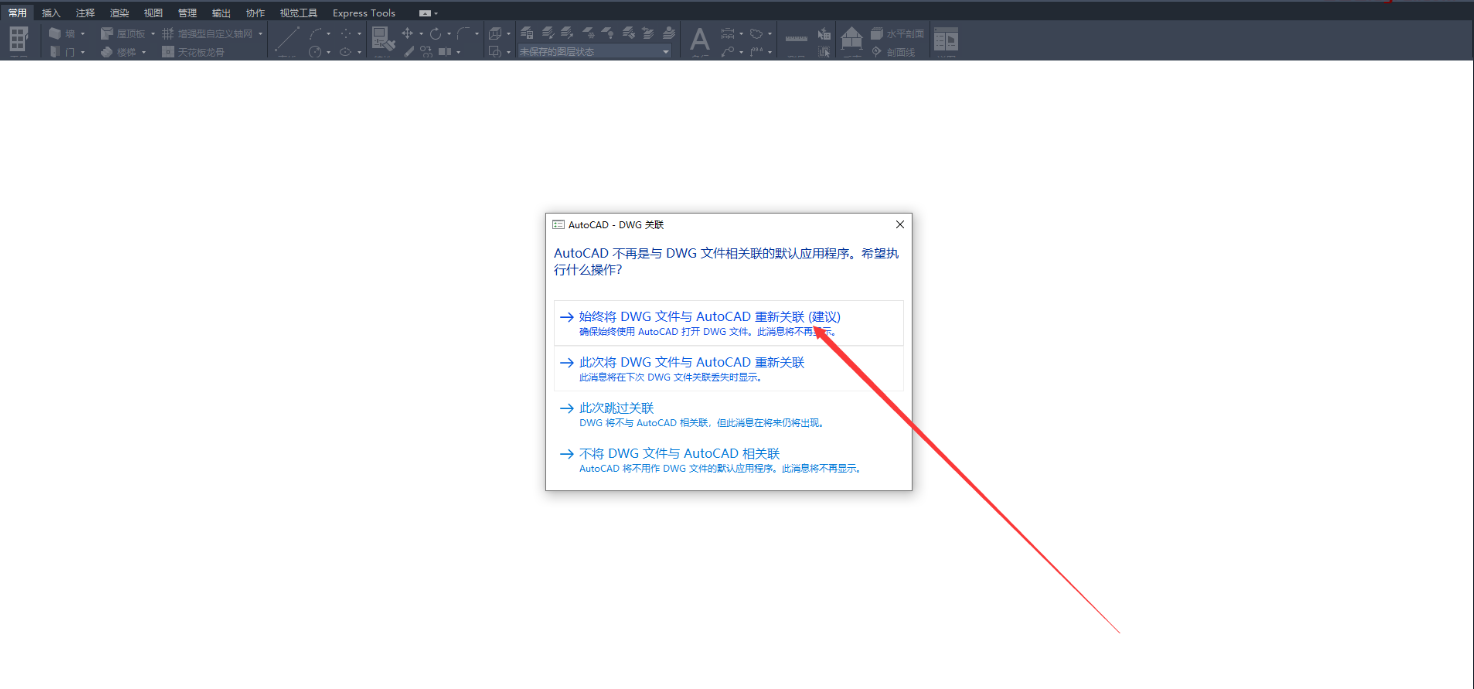The image size is (1474, 689).
Task: Select the 剖面线 section line tool
Action: (x=893, y=52)
